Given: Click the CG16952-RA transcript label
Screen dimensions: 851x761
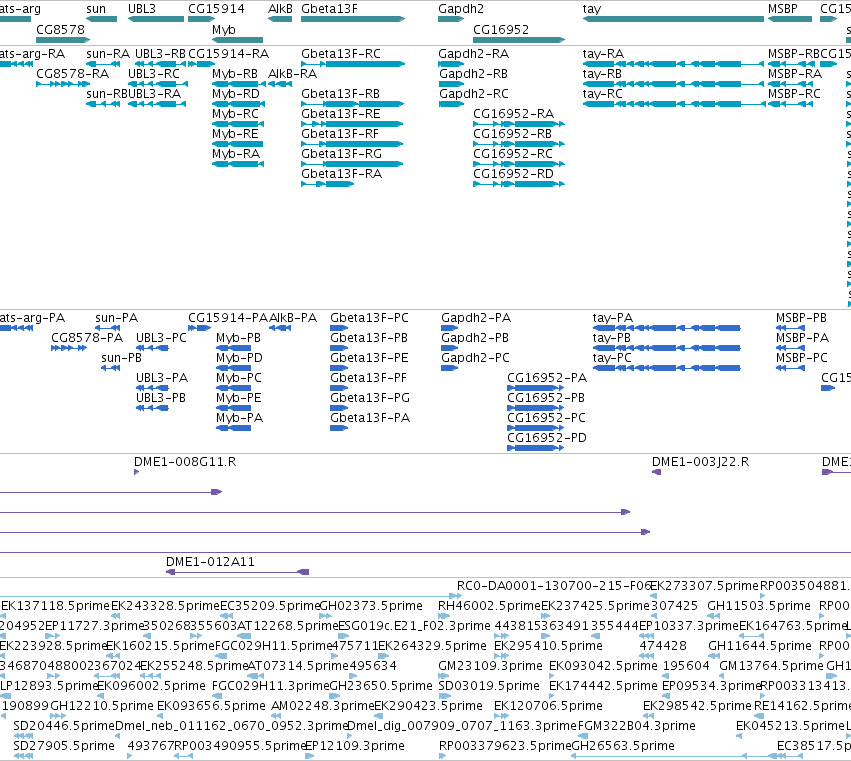Looking at the screenshot, I should 513,113.
